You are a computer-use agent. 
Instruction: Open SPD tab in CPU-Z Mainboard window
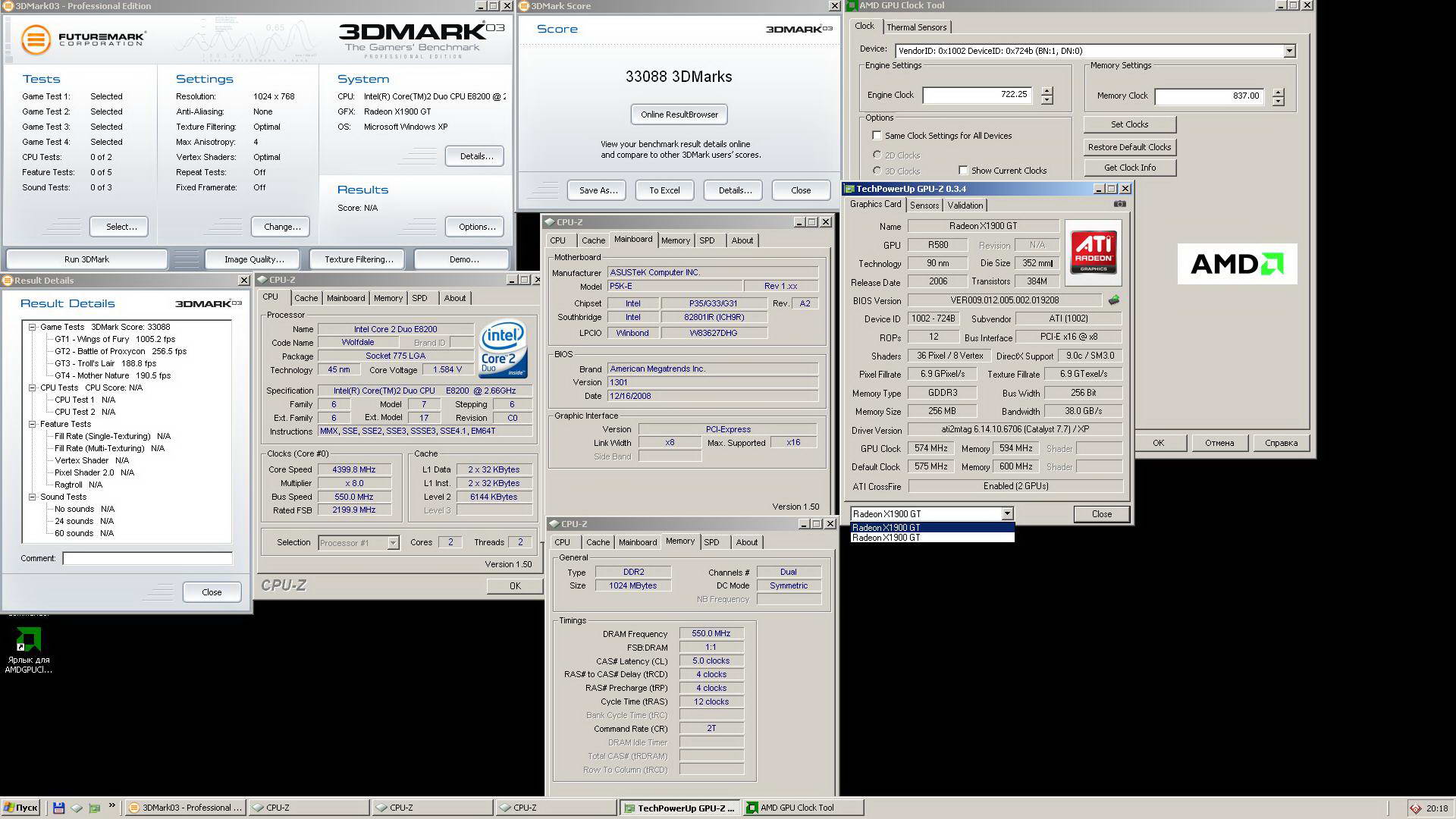click(707, 240)
